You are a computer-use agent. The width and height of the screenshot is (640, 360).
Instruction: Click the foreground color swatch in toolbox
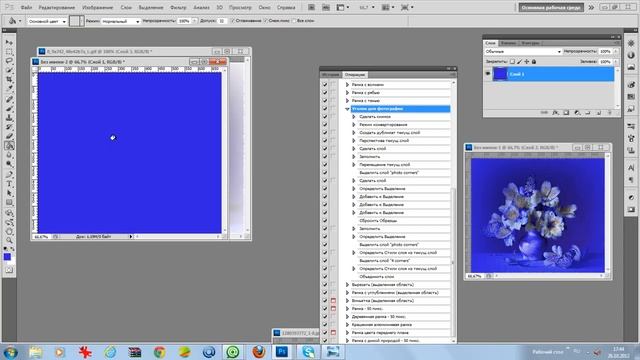7,256
